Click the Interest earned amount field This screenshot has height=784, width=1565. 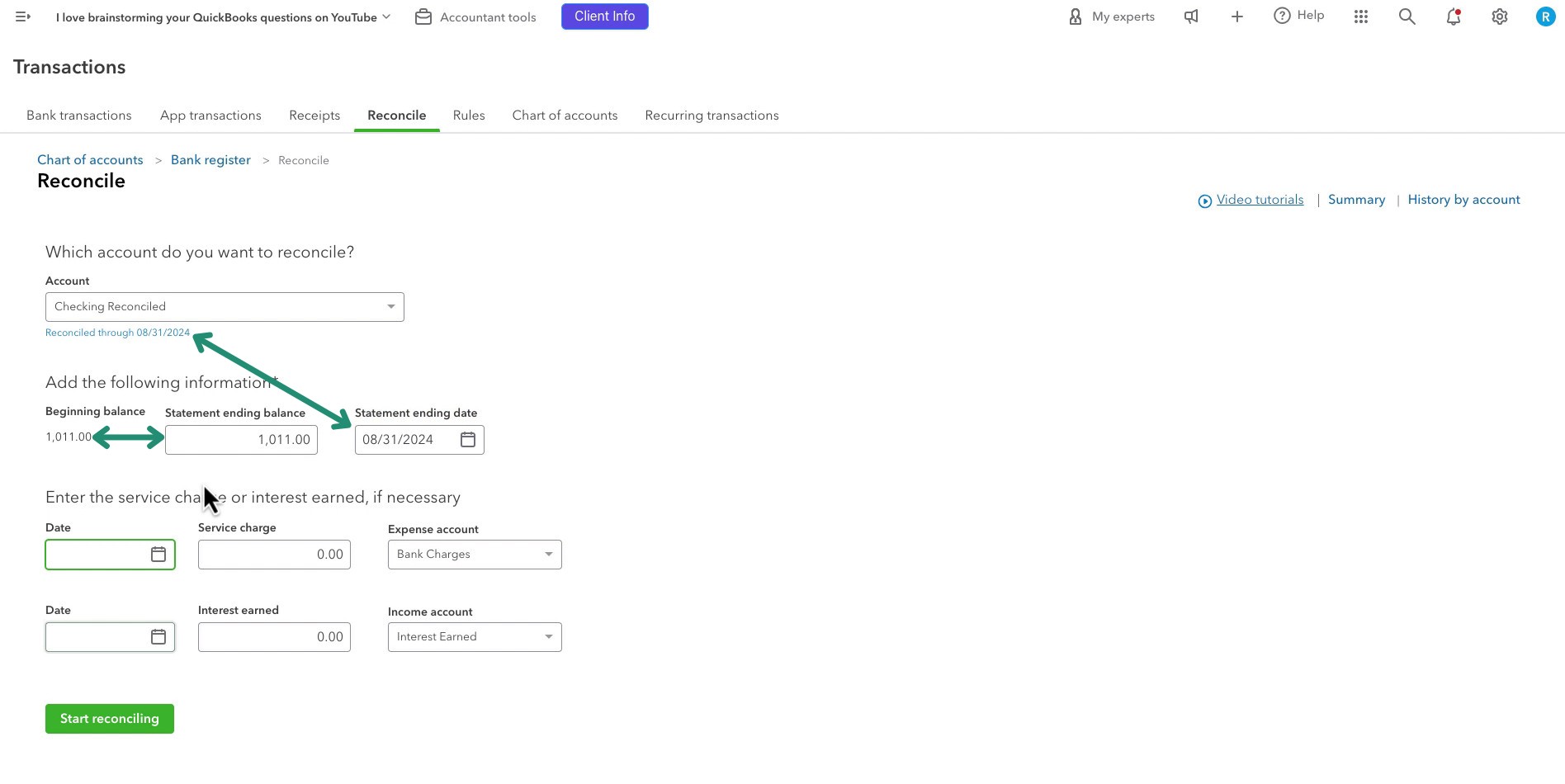coord(274,637)
